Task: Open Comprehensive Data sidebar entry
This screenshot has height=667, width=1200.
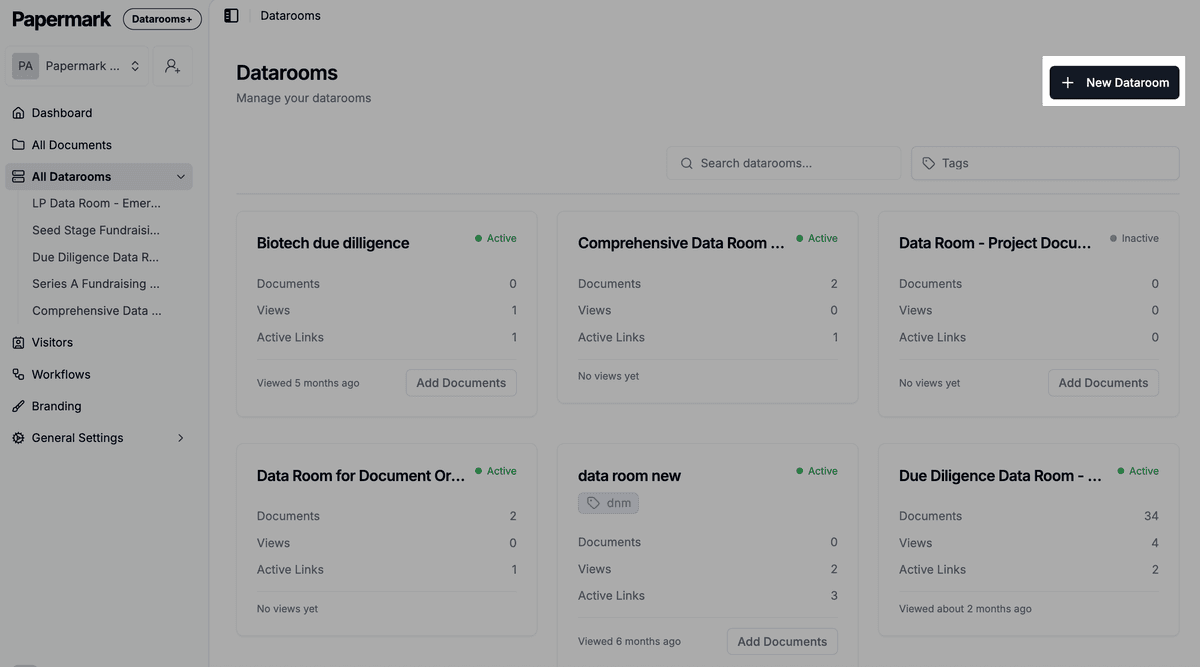Action: 96,311
